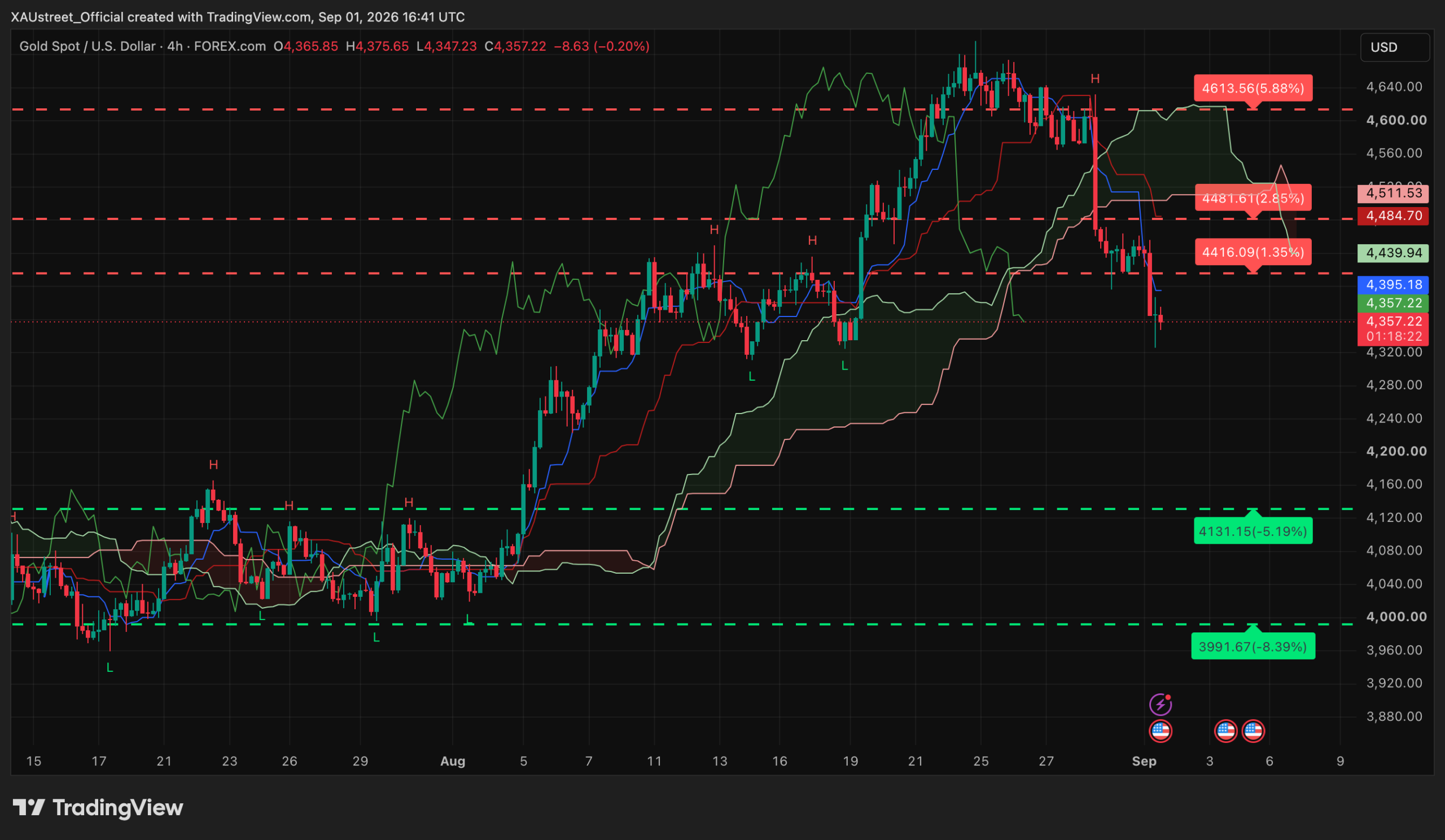Click the FOREX.com source label

click(x=230, y=46)
